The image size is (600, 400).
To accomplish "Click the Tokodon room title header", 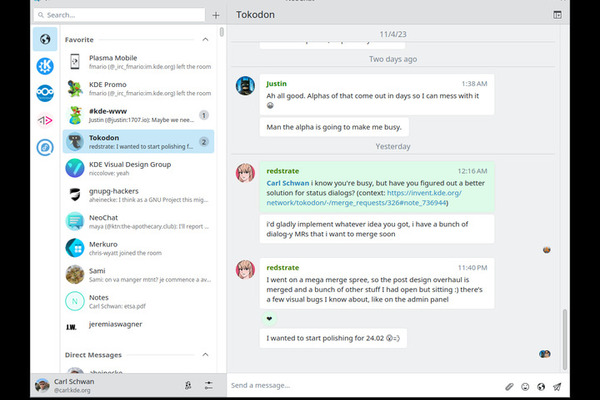I will (255, 15).
